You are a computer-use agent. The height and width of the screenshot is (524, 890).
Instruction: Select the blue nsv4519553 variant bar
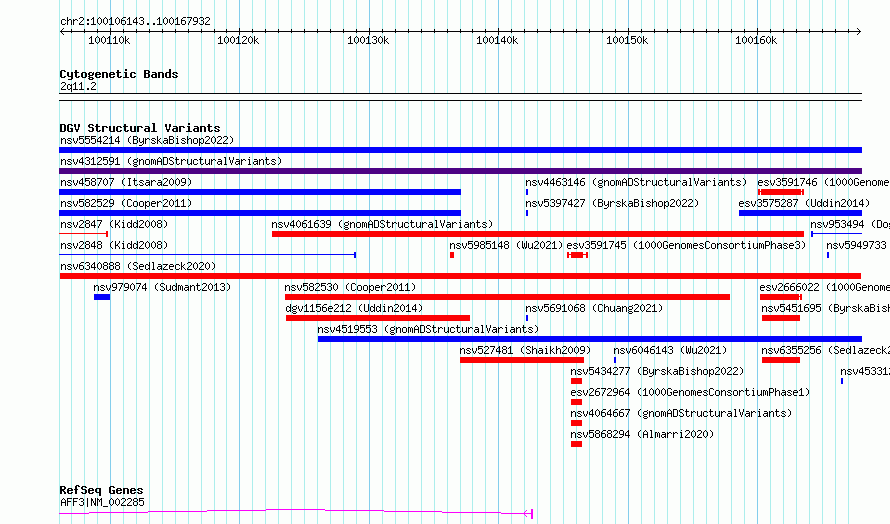[590, 339]
